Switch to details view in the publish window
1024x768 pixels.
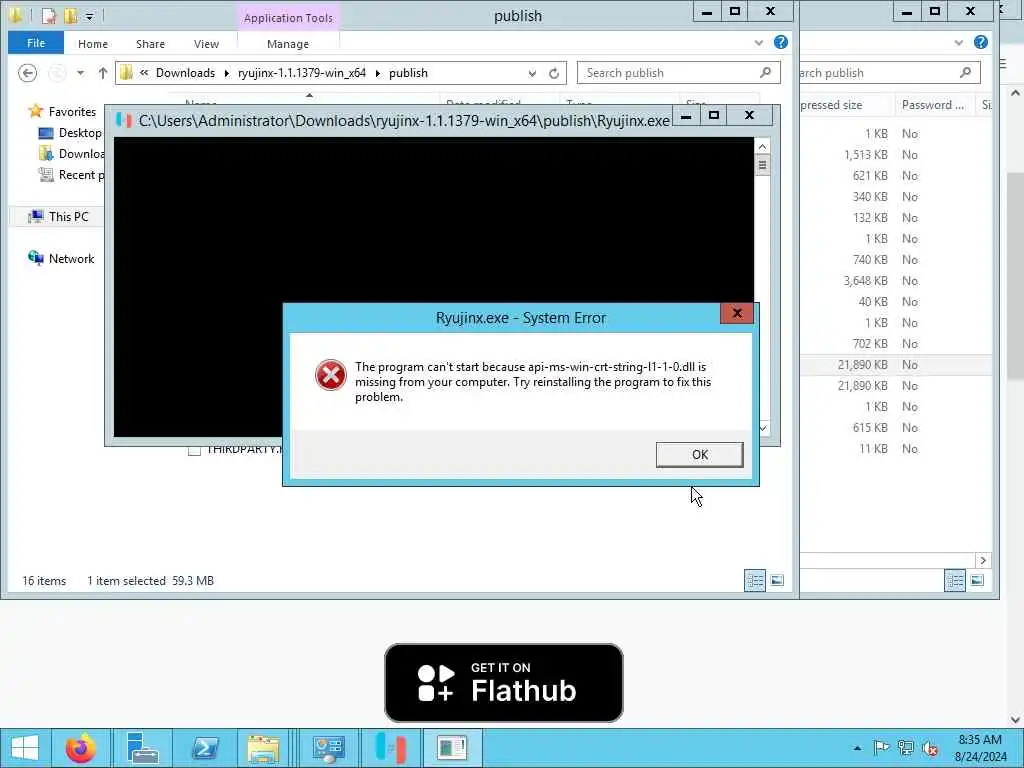755,580
